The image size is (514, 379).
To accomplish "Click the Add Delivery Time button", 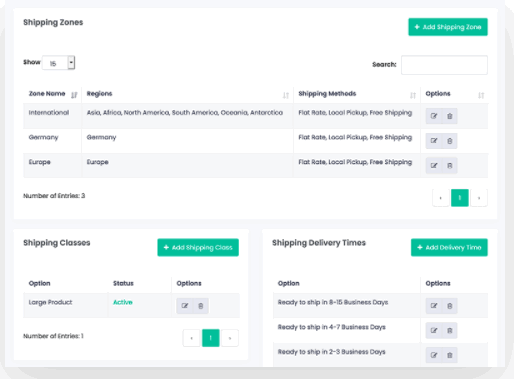I will coord(449,247).
